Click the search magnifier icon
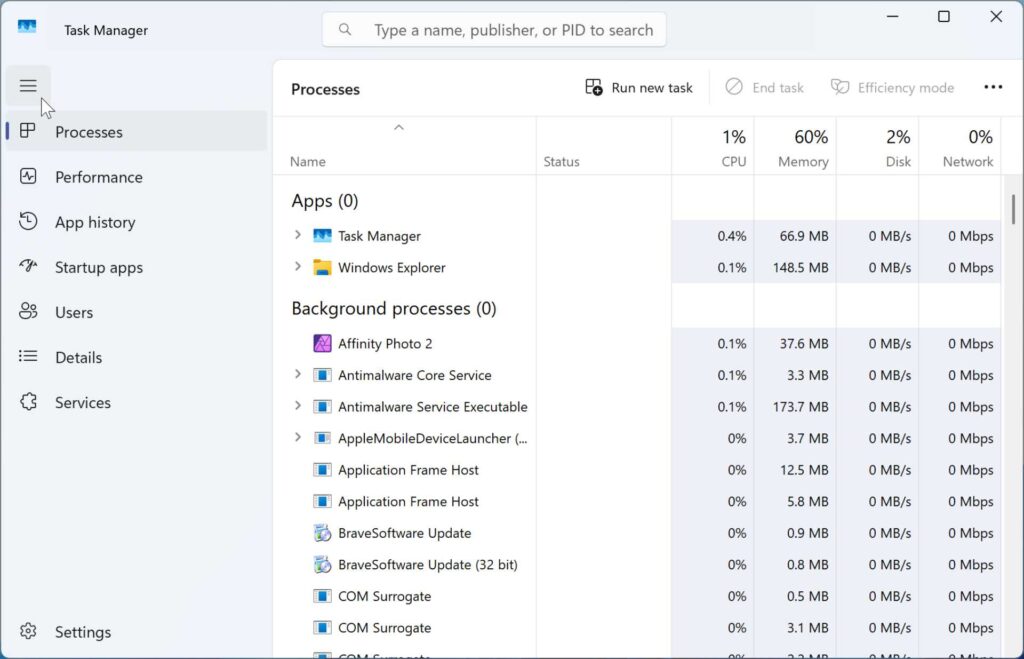Screen dimensions: 1024x659 (x=344, y=29)
